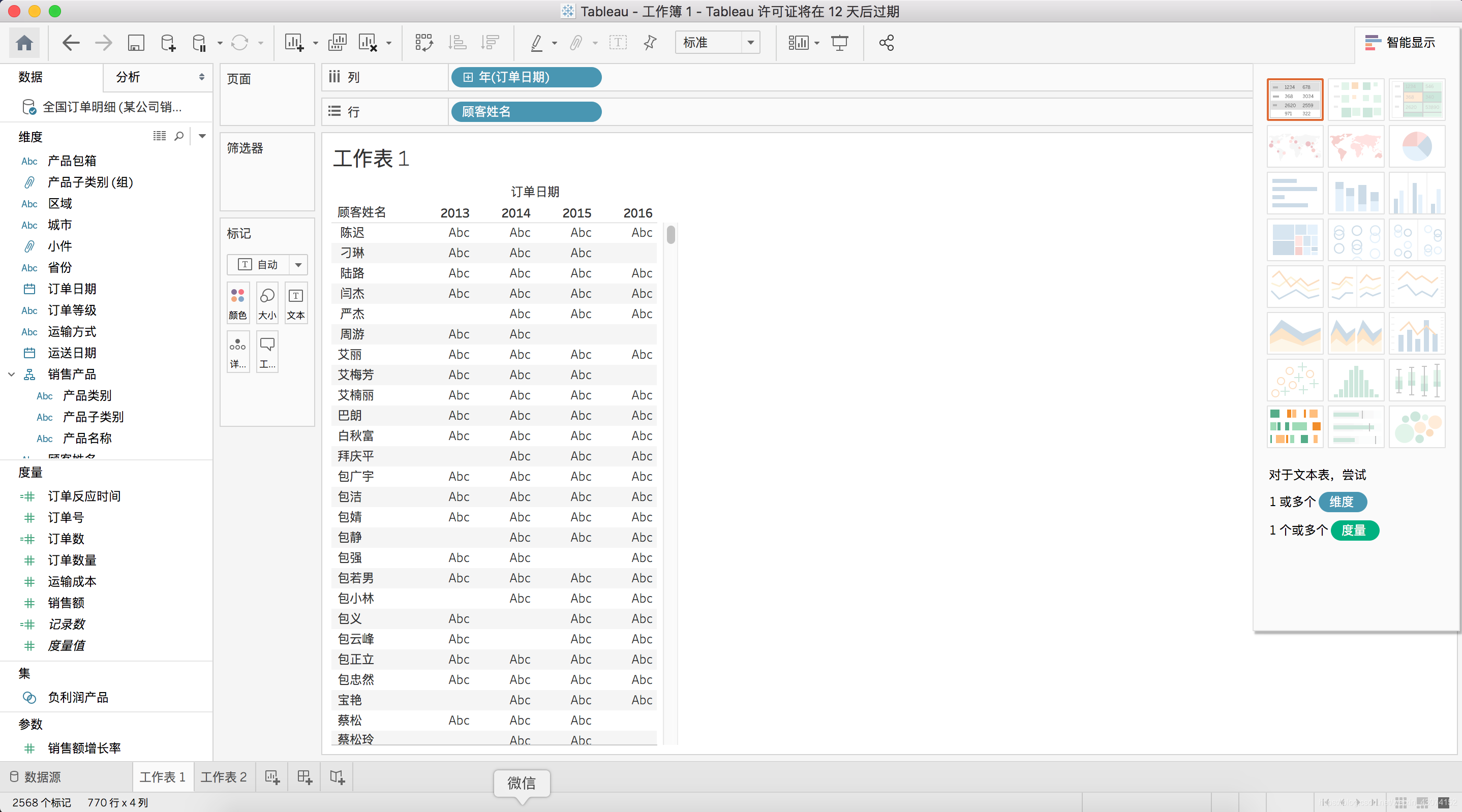Image resolution: width=1462 pixels, height=812 pixels.
Task: Open dropdown next to new worksheet icon
Action: click(x=316, y=43)
